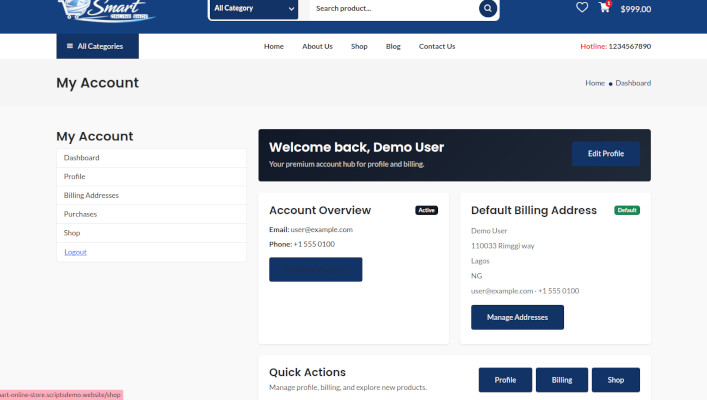The height and width of the screenshot is (400, 707).
Task: Click the All Categories hamburger icon
Action: click(x=70, y=46)
